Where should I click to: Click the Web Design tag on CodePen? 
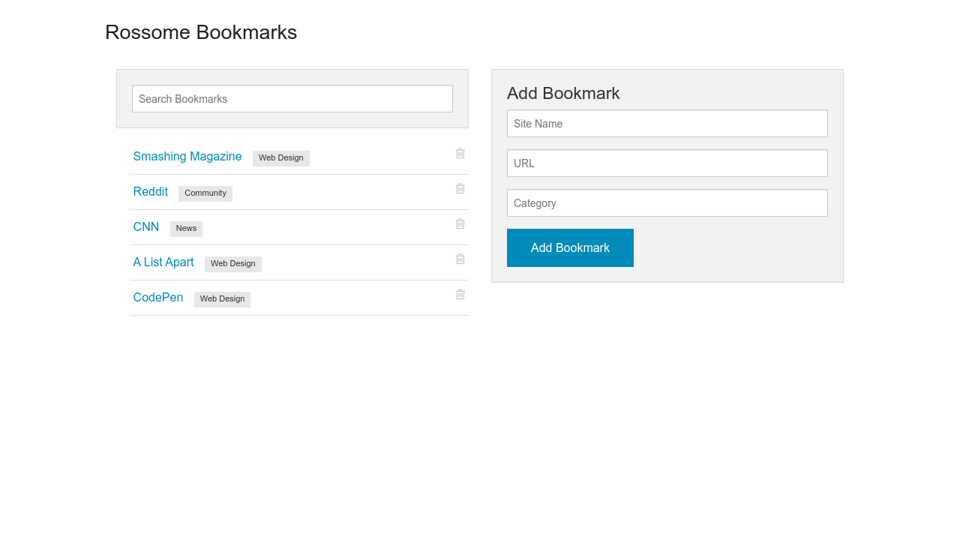(x=222, y=299)
